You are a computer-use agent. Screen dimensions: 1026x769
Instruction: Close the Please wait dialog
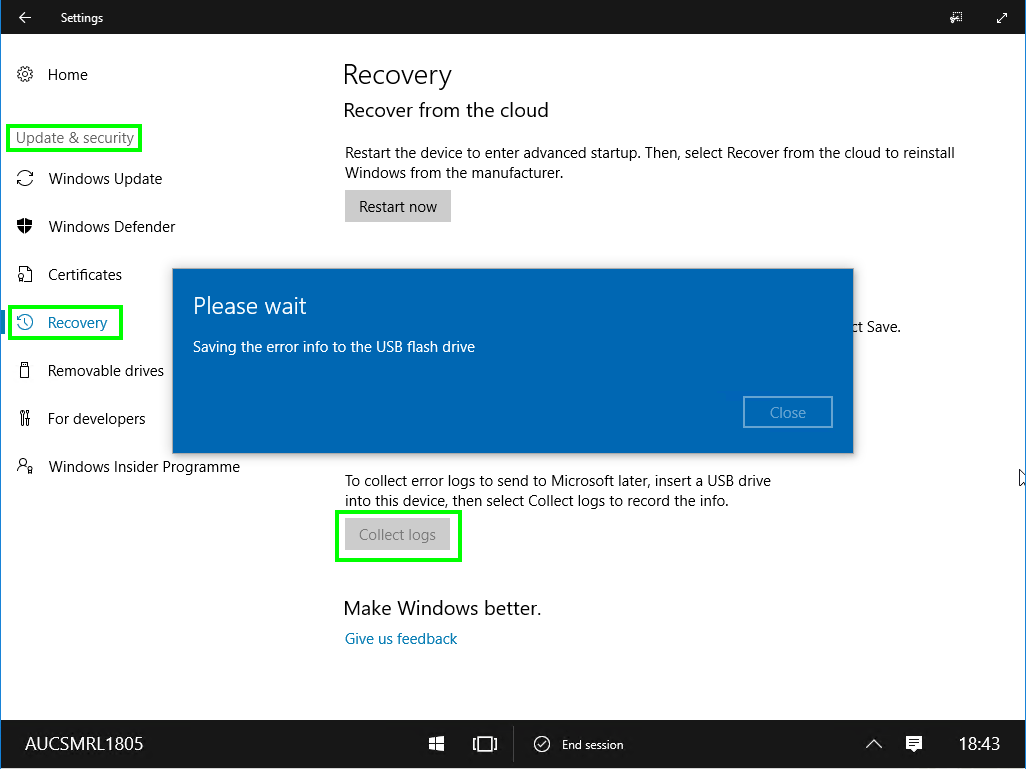(787, 411)
